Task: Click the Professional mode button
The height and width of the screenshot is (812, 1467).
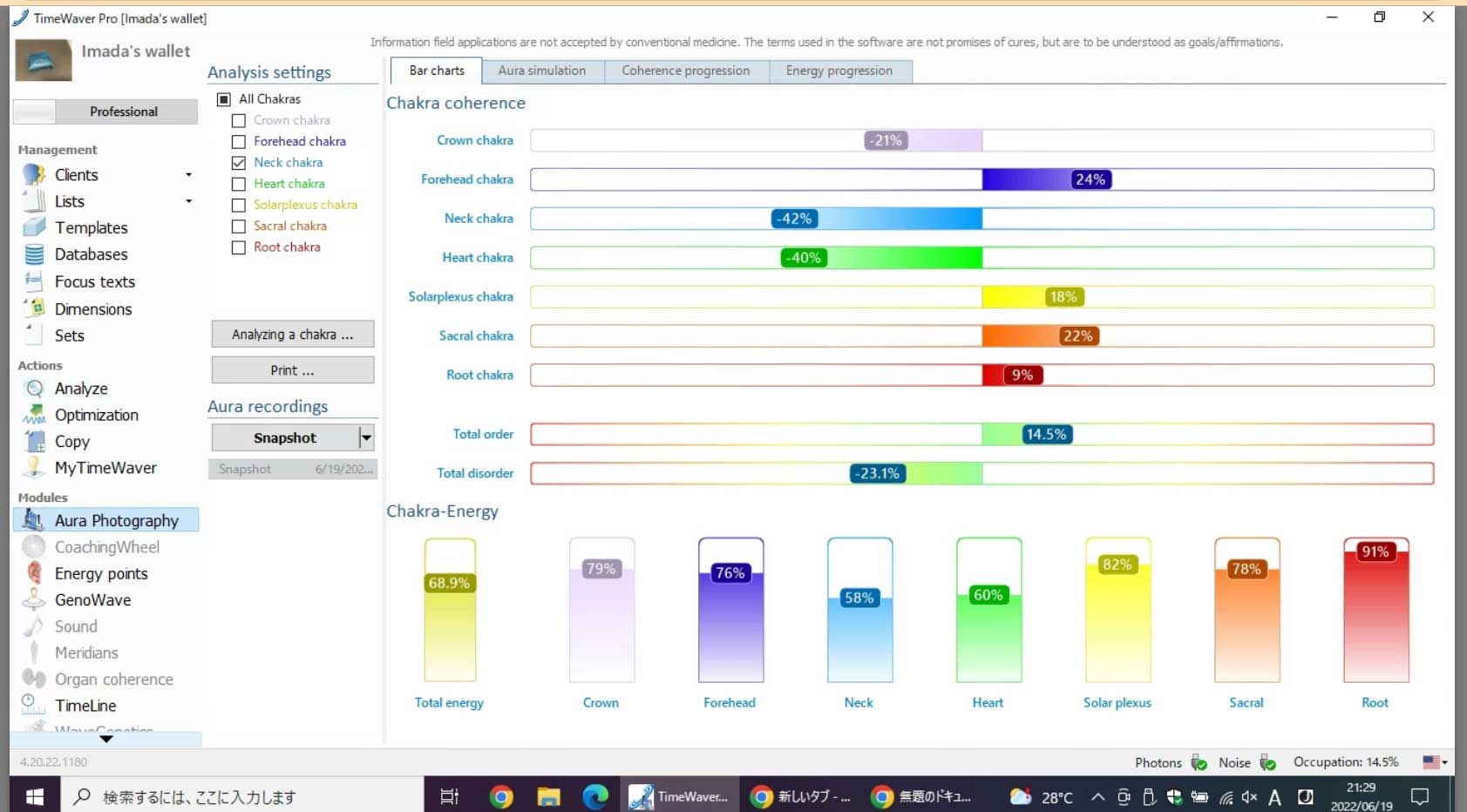Action: click(x=105, y=112)
